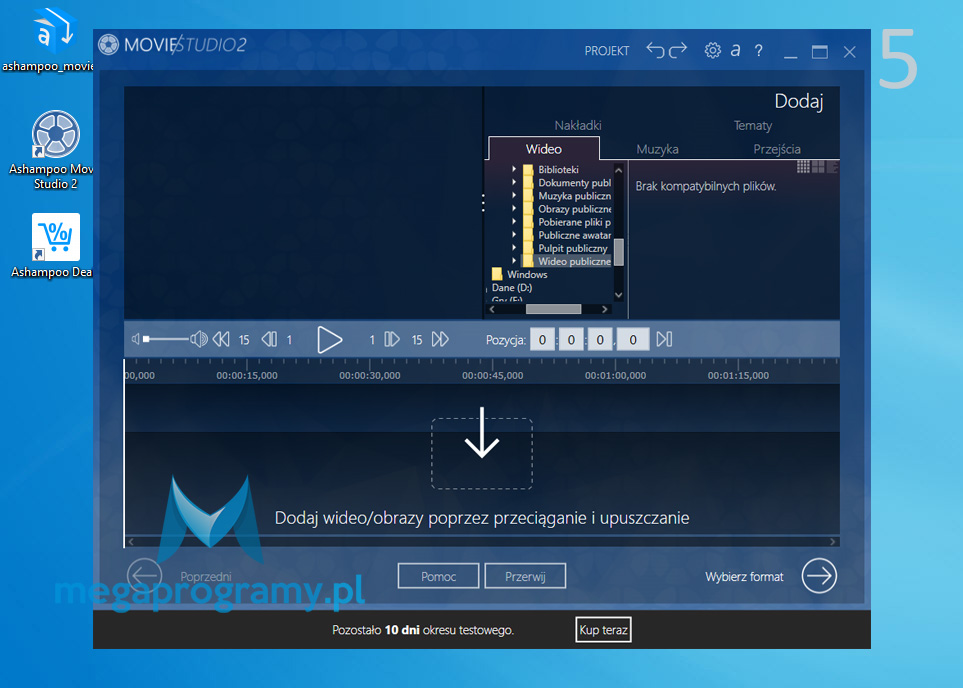Expand the Biblioteki folder arrow
The image size is (963, 688).
[514, 169]
